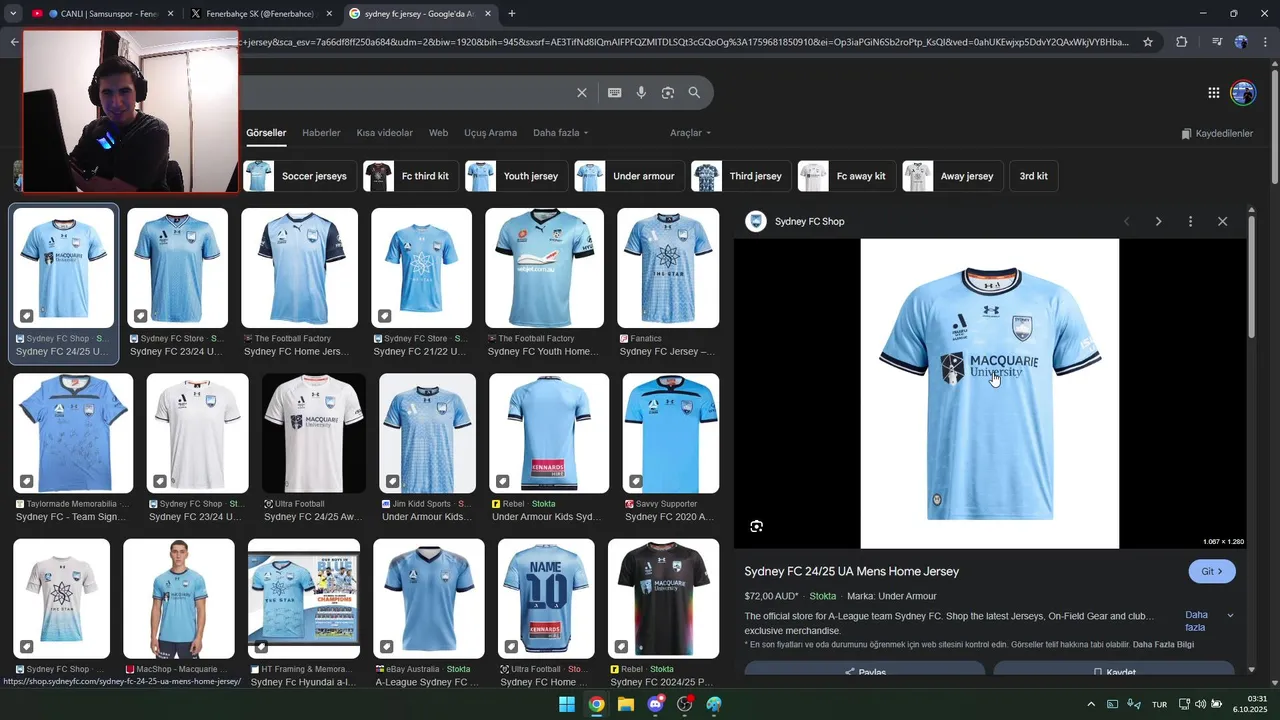Switch to the Fenerbahçe SK X tab
This screenshot has width=1280, height=720.
tap(259, 14)
